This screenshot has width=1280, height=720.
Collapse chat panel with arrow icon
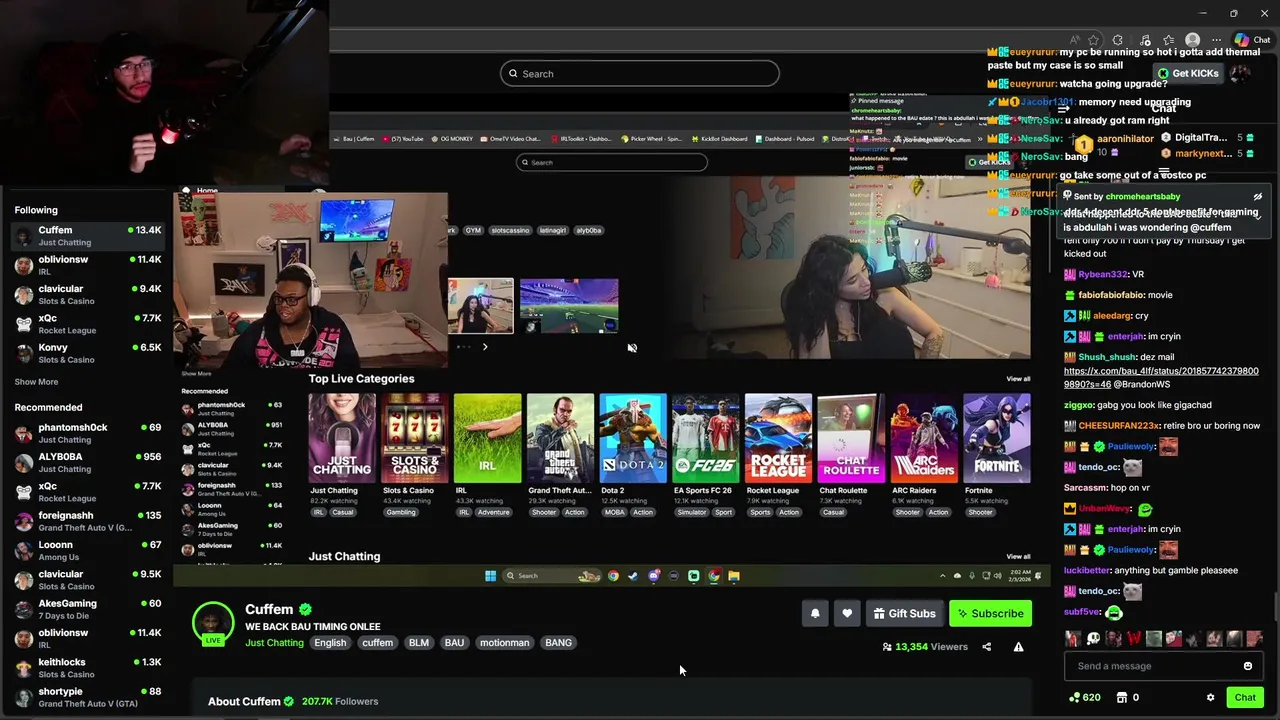point(1064,109)
